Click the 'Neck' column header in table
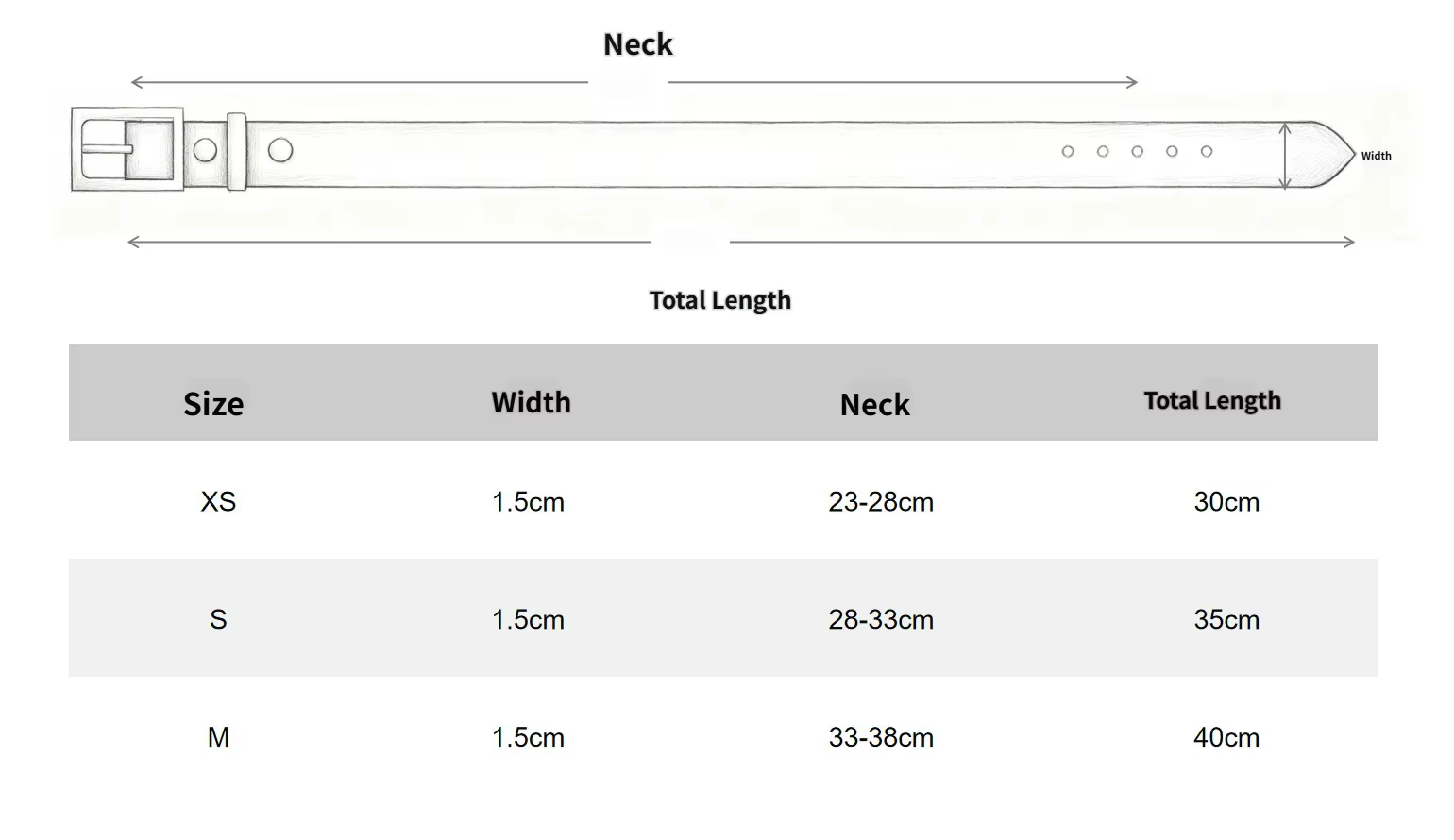 point(875,405)
